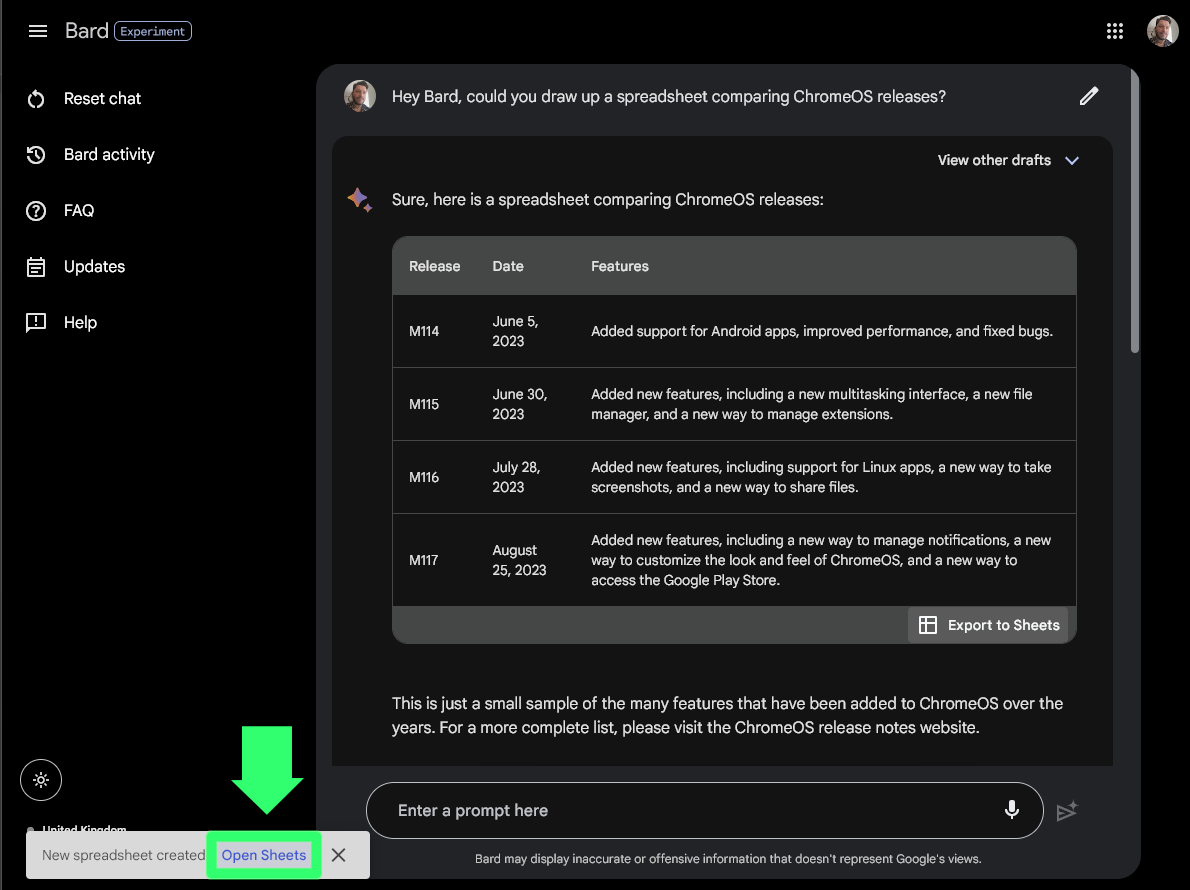Send the prompt using the send icon

[x=1068, y=812]
